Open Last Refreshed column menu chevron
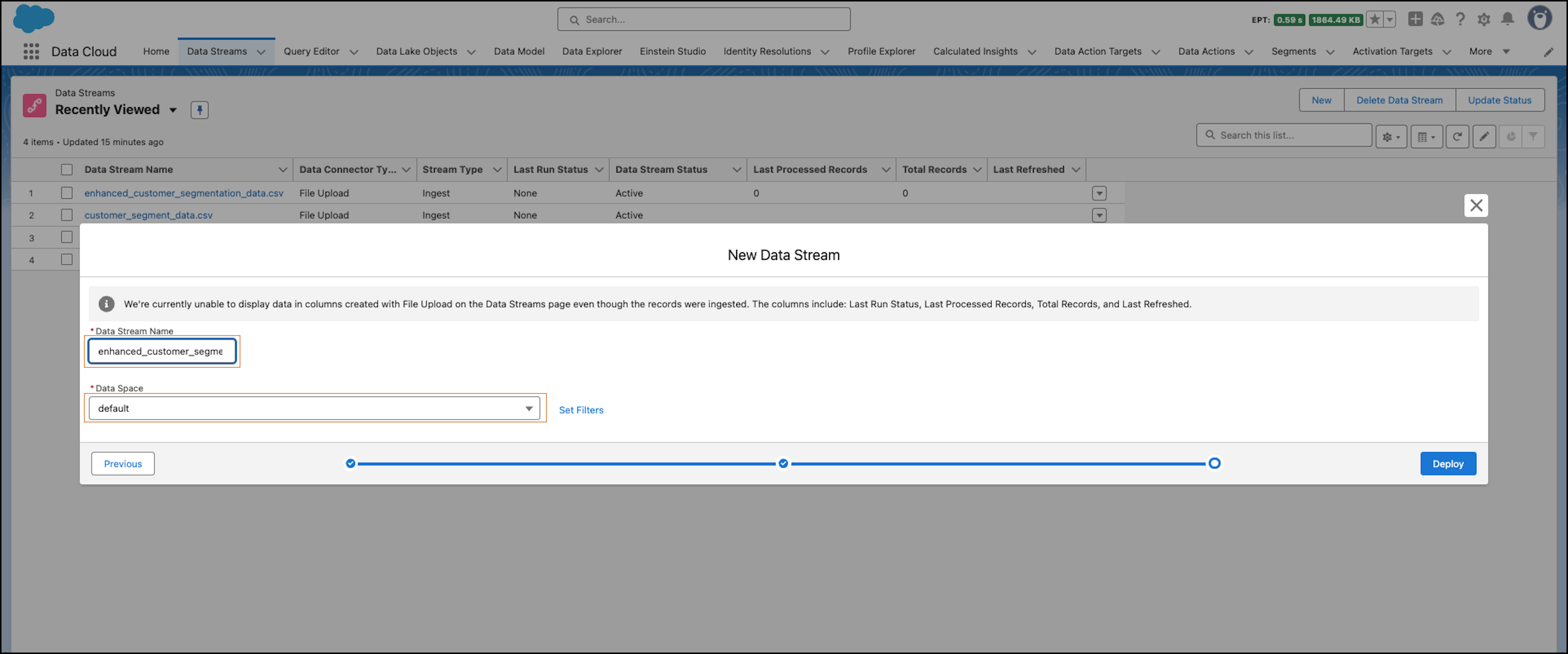This screenshot has width=1568, height=654. [x=1076, y=170]
